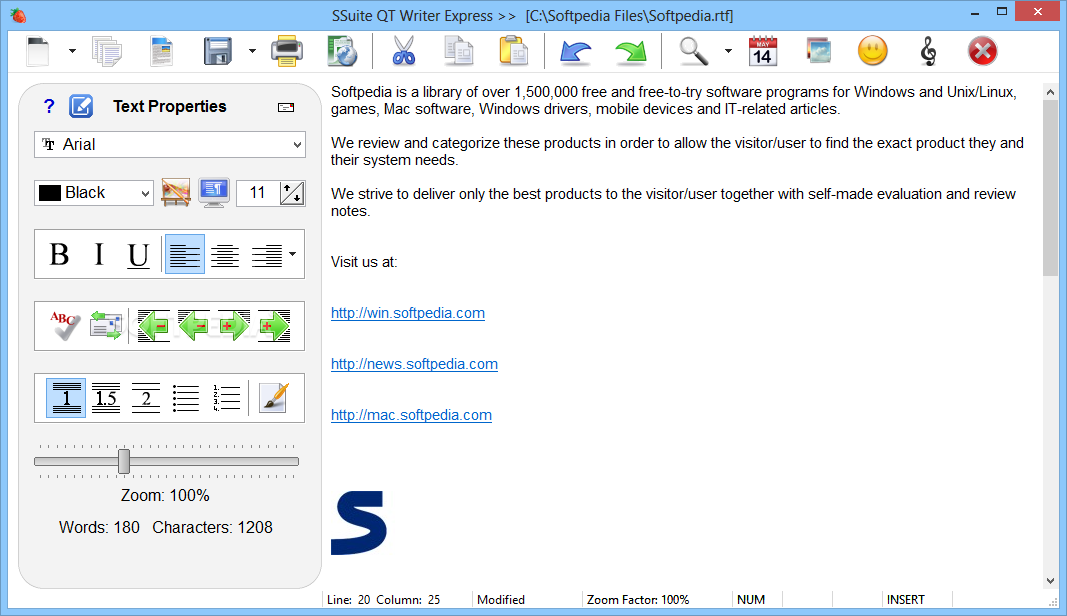1067x616 pixels.
Task: Click the black color swatch
Action: click(50, 193)
